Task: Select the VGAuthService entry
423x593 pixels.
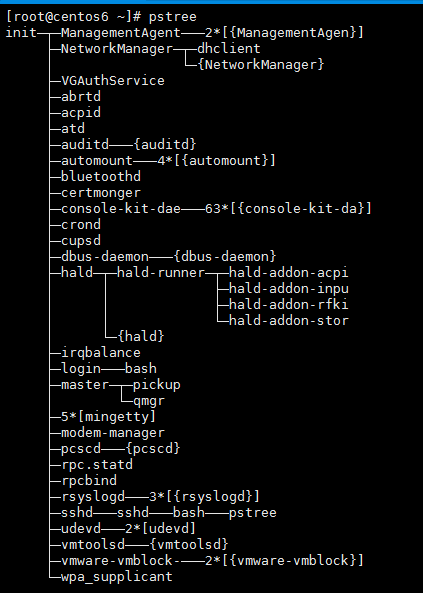Action: (113, 81)
